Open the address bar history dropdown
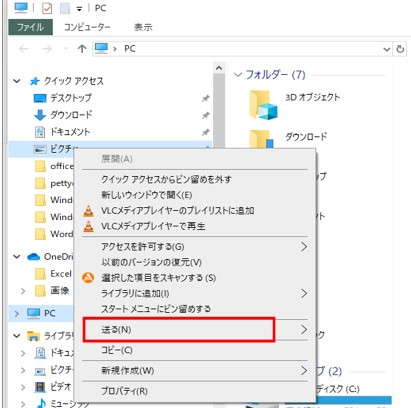Screen dimensions: 411x408 click(x=387, y=49)
